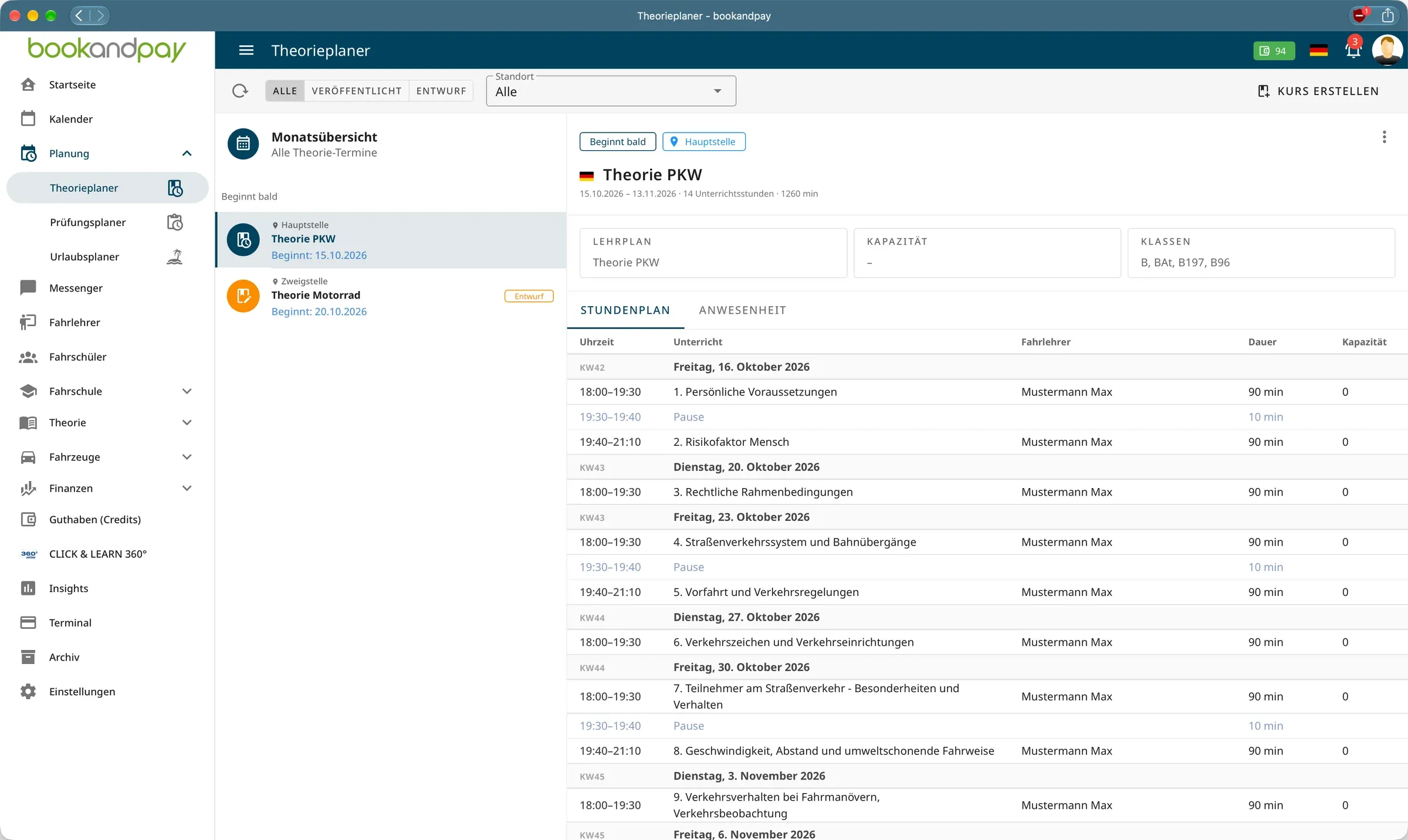1408x840 pixels.
Task: Expand the Fahrzeuge menu chevron
Action: tap(187, 458)
